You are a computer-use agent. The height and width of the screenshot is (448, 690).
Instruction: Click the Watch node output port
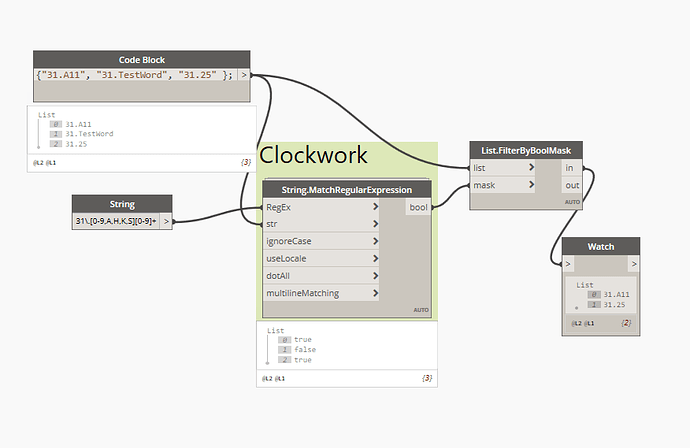pos(633,264)
